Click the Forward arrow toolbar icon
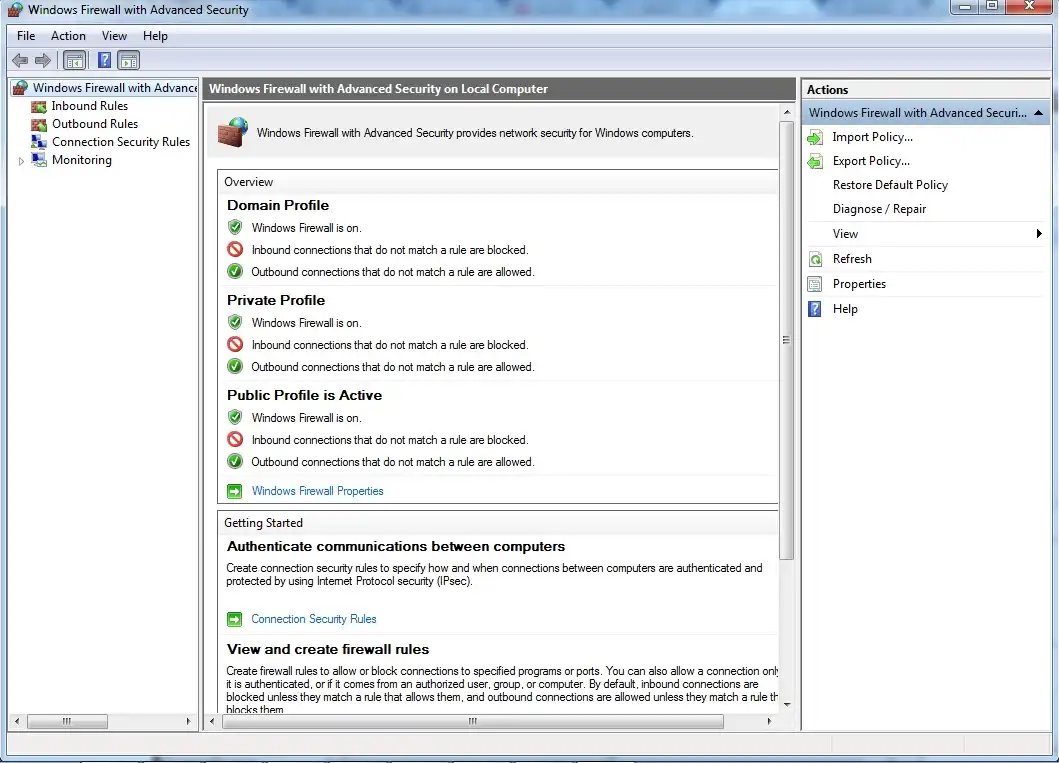Screen dimensions: 1059x763 click(43, 60)
